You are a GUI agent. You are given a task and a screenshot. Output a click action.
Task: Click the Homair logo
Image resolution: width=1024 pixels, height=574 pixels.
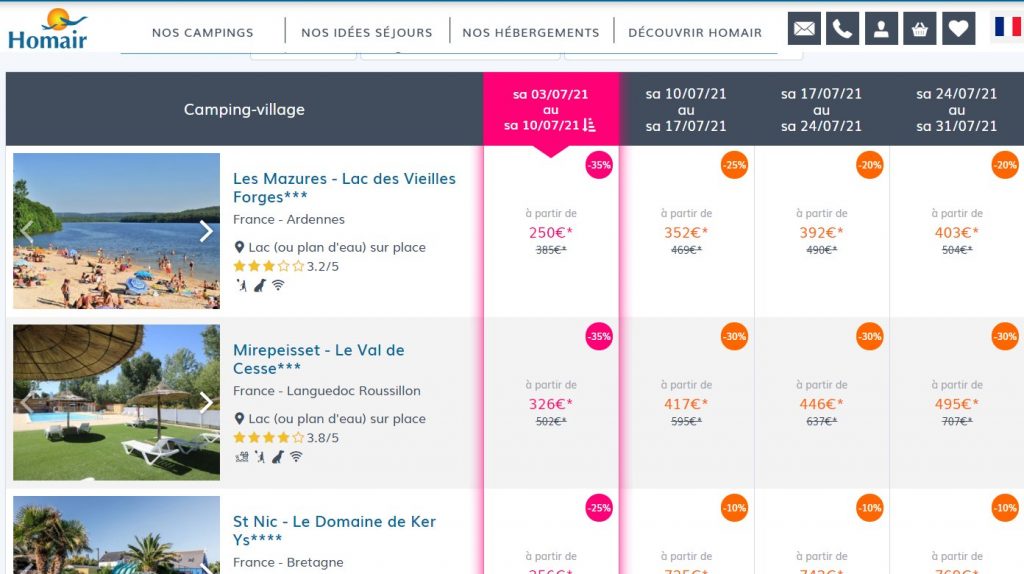coord(47,29)
